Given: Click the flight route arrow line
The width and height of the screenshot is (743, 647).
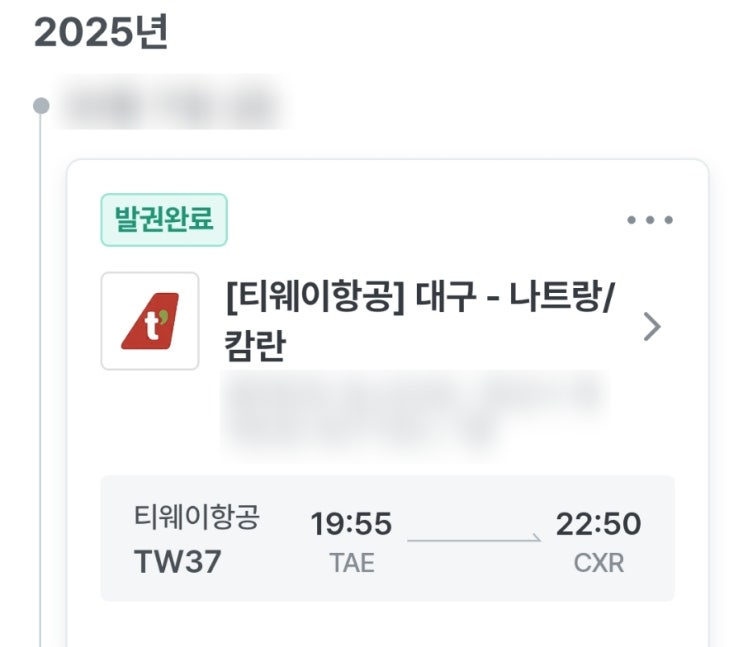Looking at the screenshot, I should coord(474,540).
